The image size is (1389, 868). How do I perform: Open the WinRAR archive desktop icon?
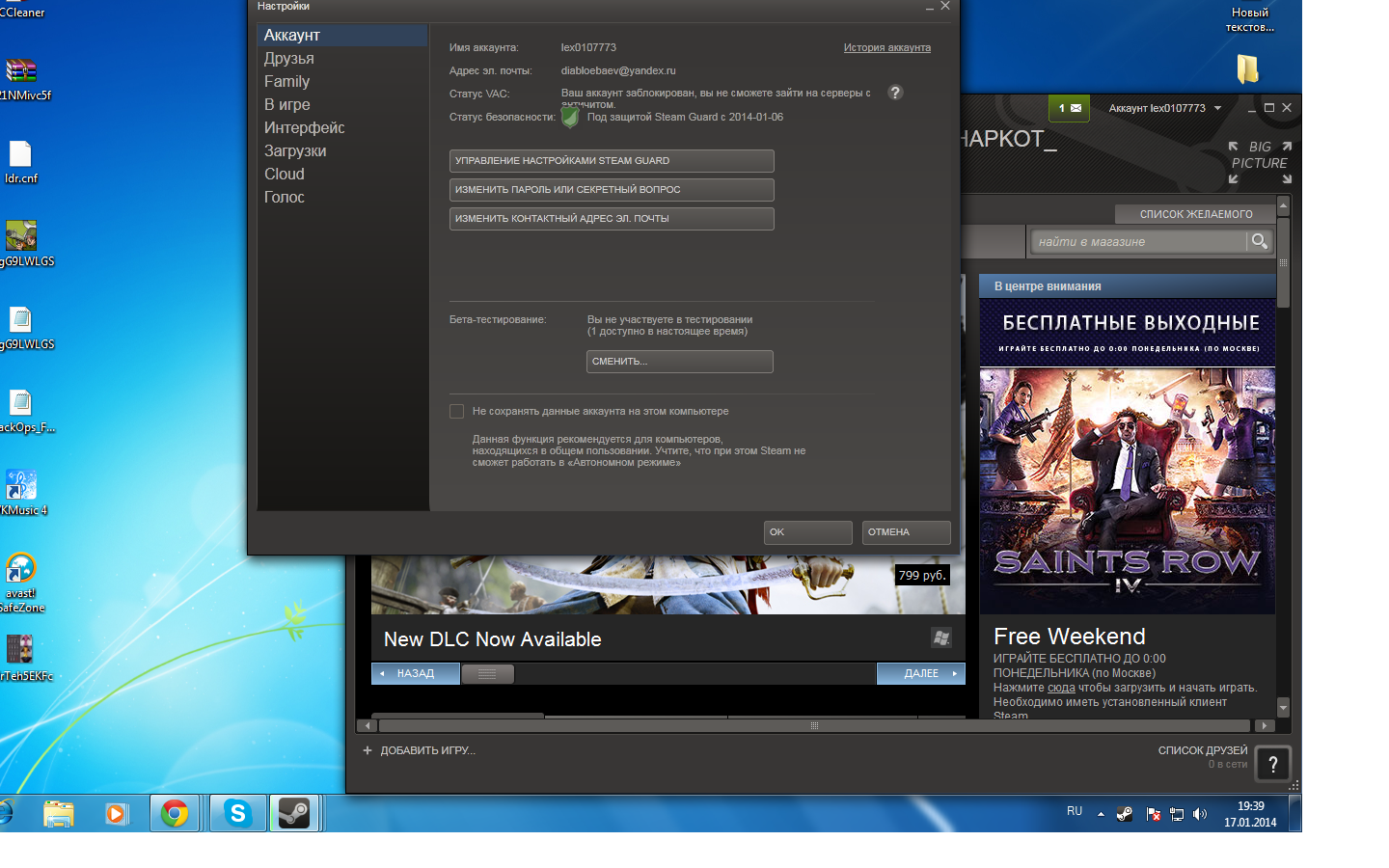[x=21, y=80]
